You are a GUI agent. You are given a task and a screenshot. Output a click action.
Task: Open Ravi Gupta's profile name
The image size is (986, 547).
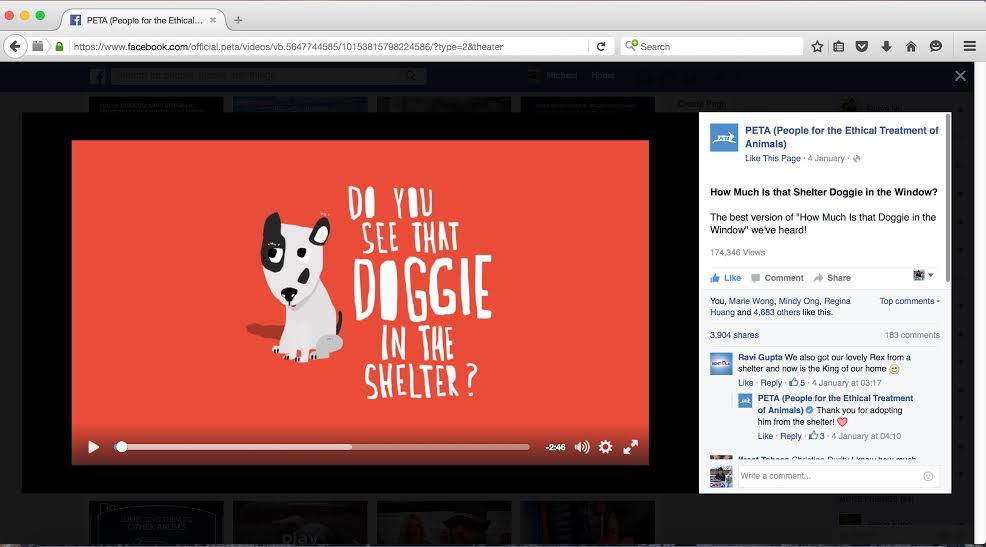(760, 357)
